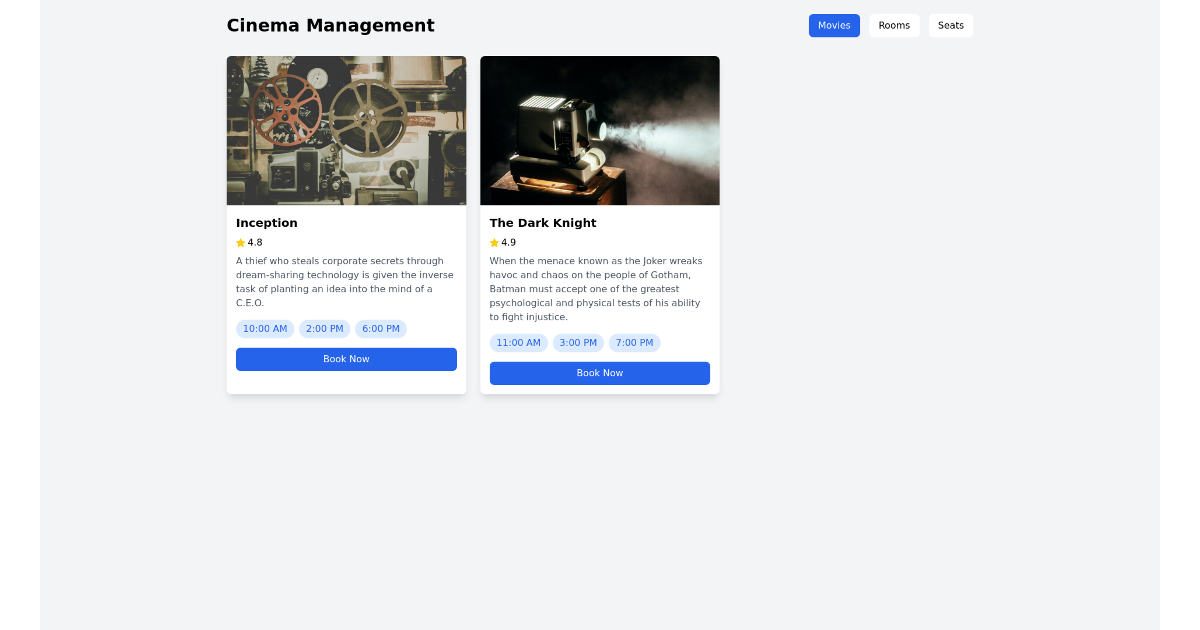Click The Dark Knight movie title
The width and height of the screenshot is (1200, 630).
click(x=542, y=222)
